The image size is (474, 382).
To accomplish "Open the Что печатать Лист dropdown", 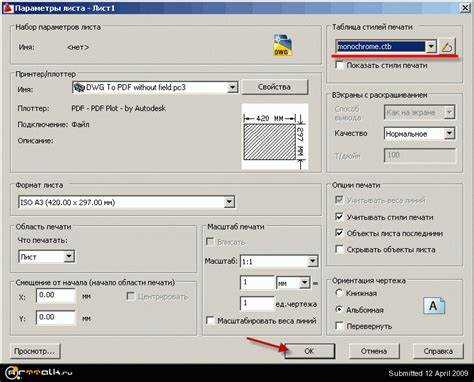I will (x=69, y=256).
